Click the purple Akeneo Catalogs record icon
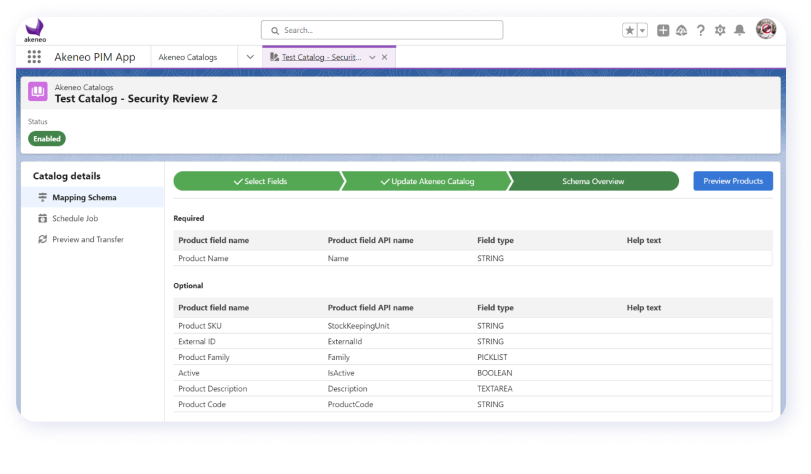This screenshot has height=474, width=811. tap(38, 92)
